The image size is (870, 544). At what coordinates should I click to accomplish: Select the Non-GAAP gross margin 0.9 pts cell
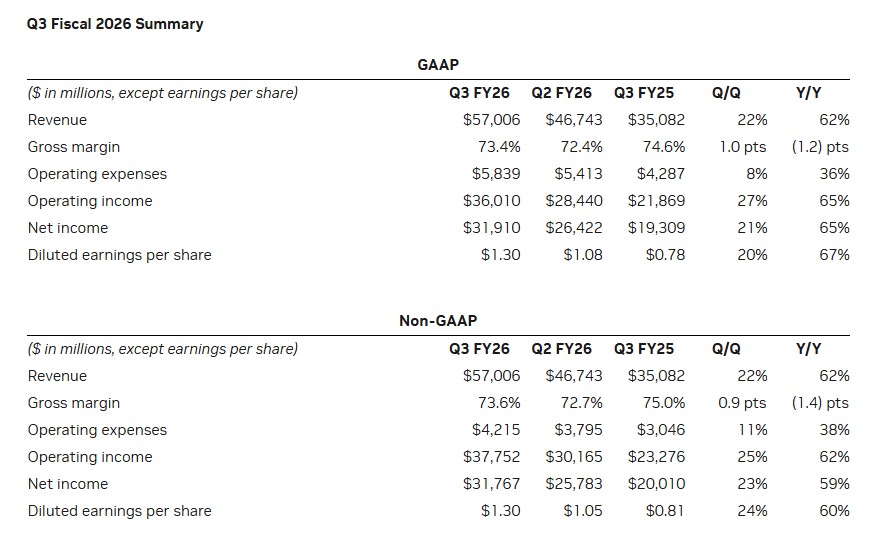click(742, 403)
